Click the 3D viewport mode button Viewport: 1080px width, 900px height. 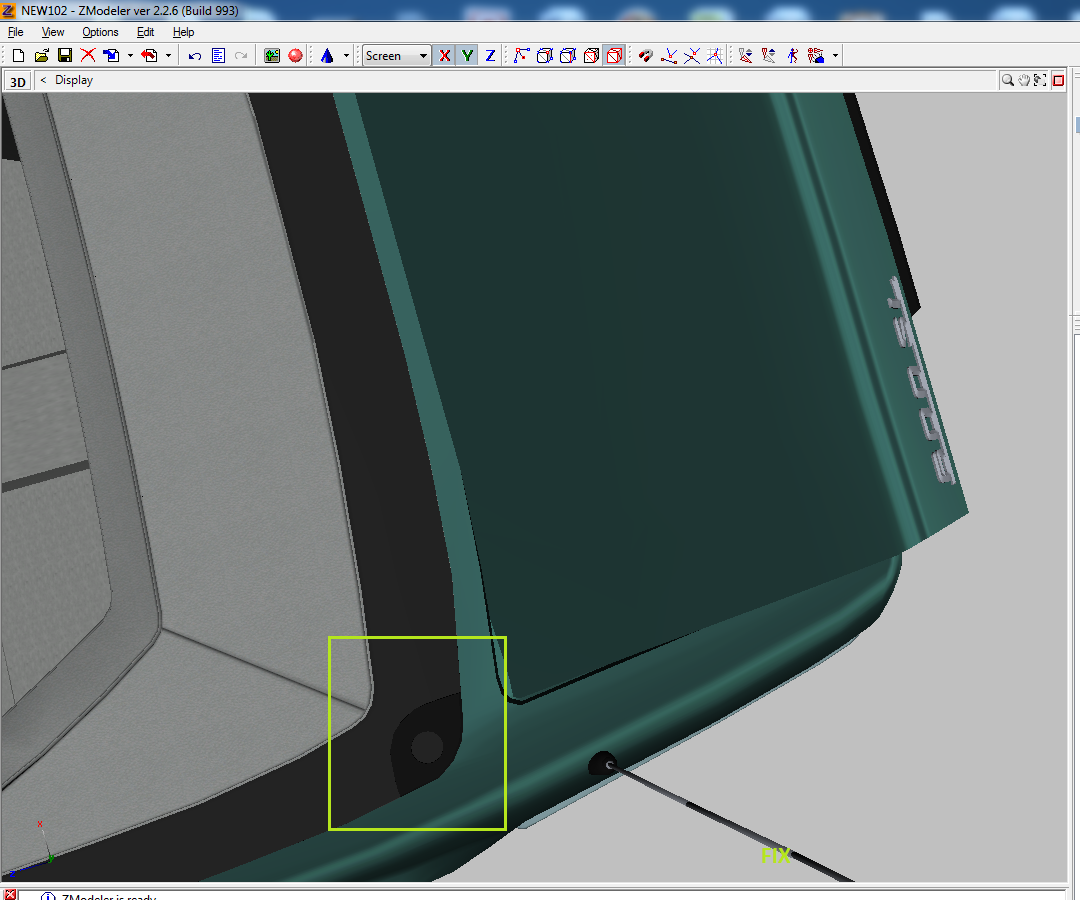[18, 82]
